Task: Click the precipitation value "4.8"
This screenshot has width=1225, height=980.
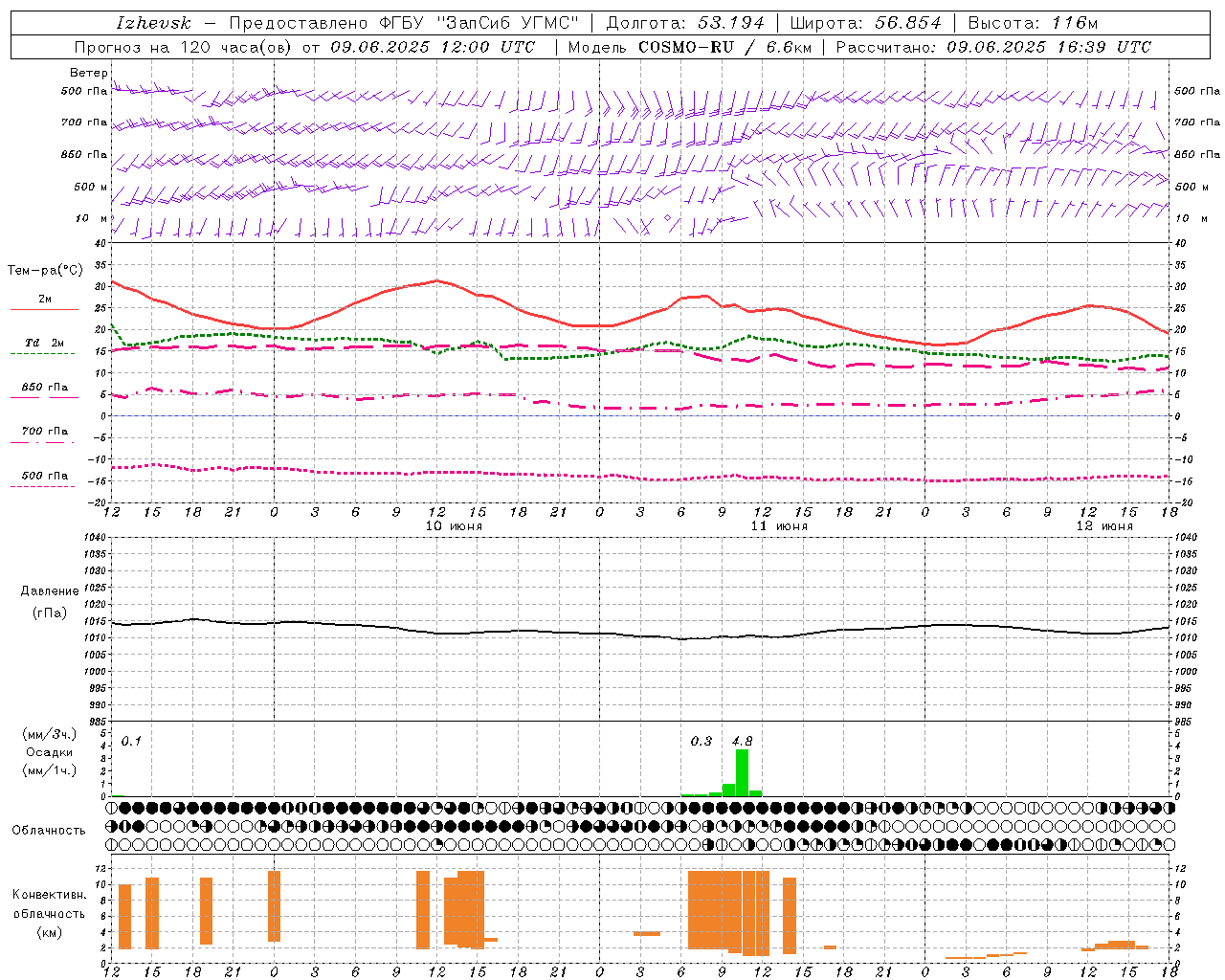Action: (742, 741)
